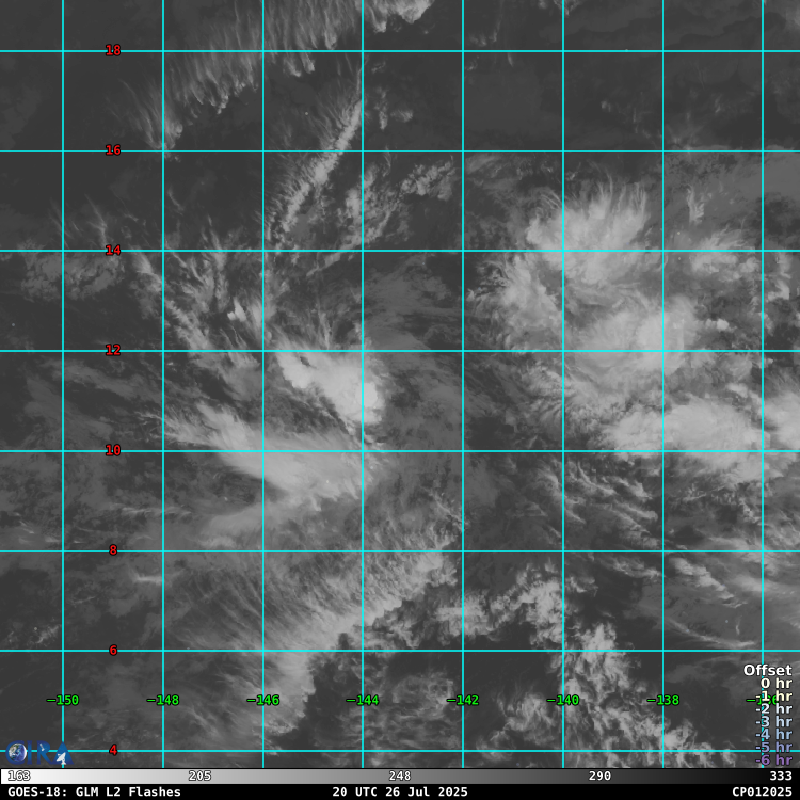
Task: Select the -6 hr offset legend entry
Action: point(773,760)
